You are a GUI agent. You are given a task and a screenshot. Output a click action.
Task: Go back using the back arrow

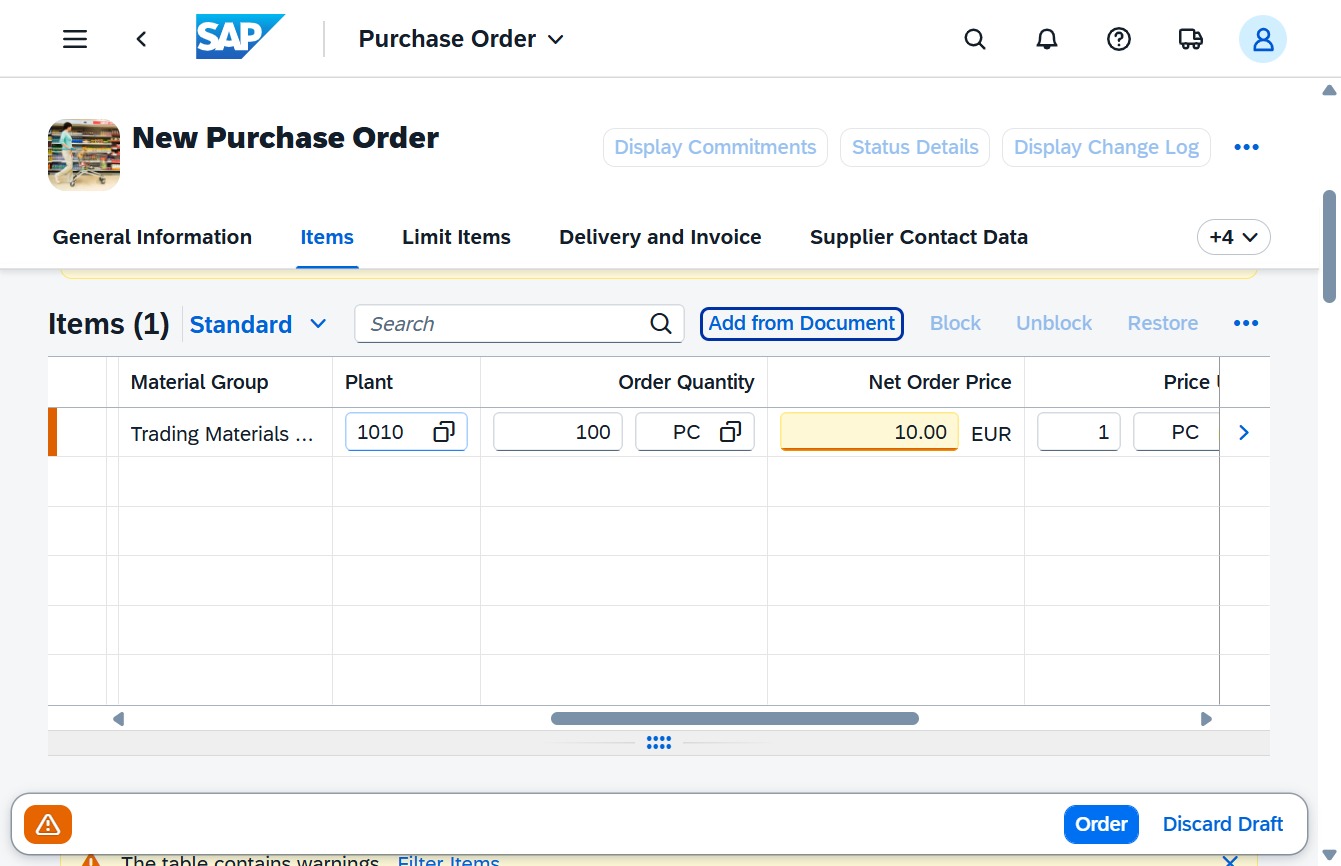(x=141, y=39)
